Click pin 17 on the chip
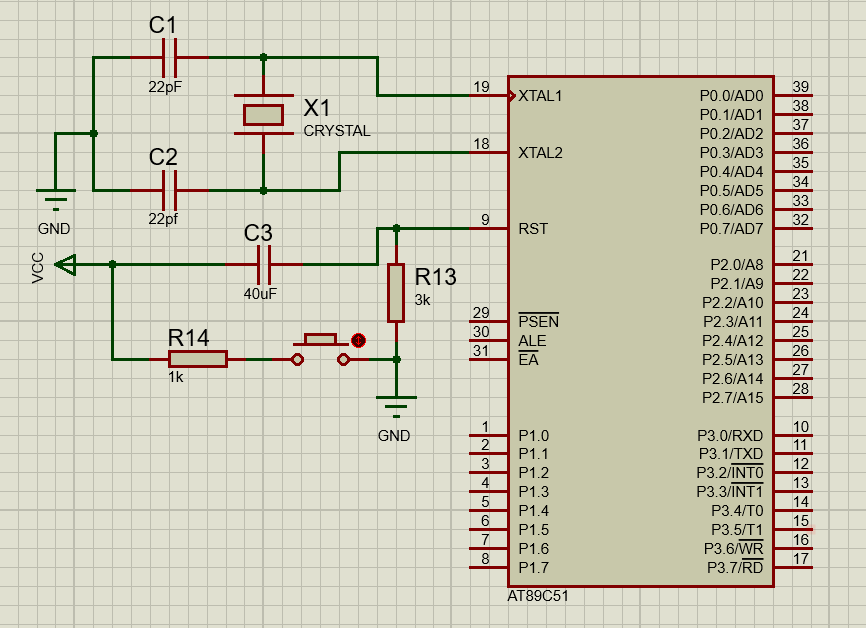Image resolution: width=866 pixels, height=628 pixels. pos(793,567)
